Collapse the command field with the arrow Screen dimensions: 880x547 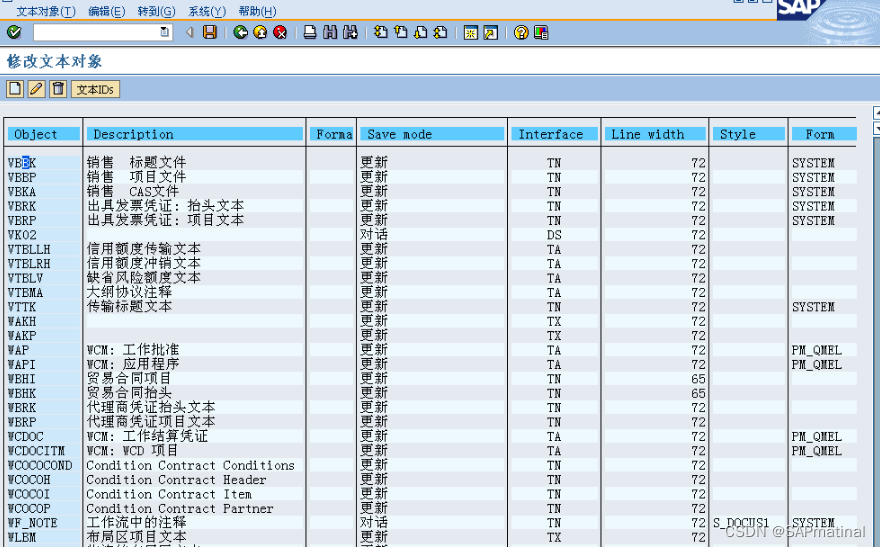[x=190, y=33]
